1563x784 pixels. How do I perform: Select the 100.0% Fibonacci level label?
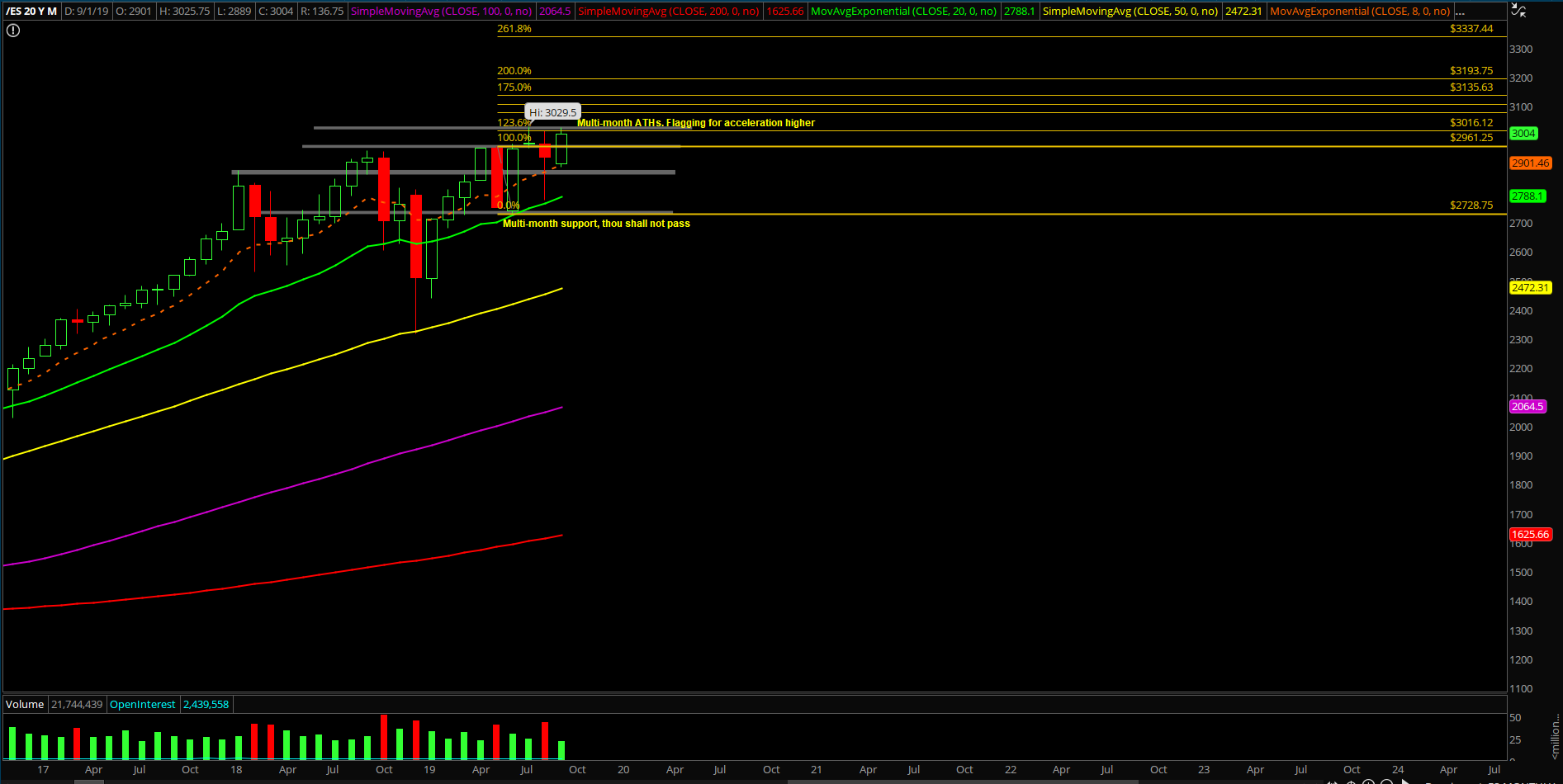[514, 138]
